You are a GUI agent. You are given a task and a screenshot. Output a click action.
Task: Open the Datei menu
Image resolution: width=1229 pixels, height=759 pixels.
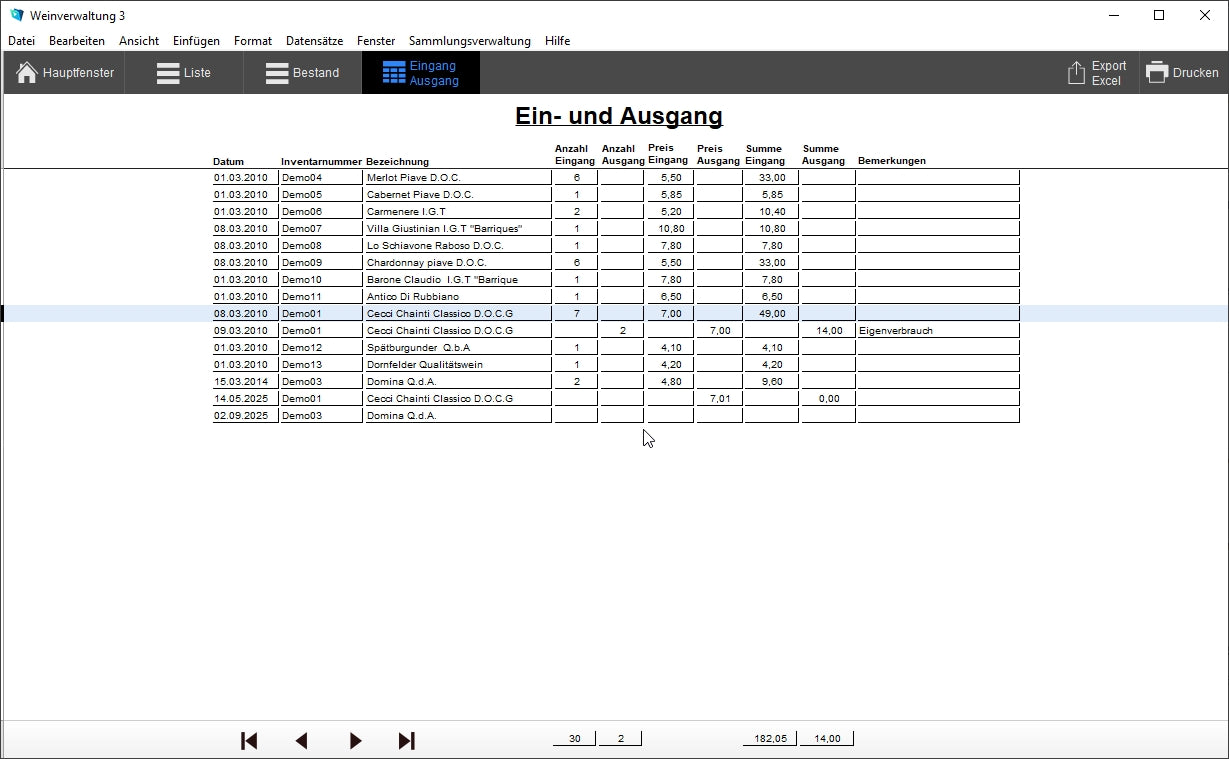click(21, 41)
